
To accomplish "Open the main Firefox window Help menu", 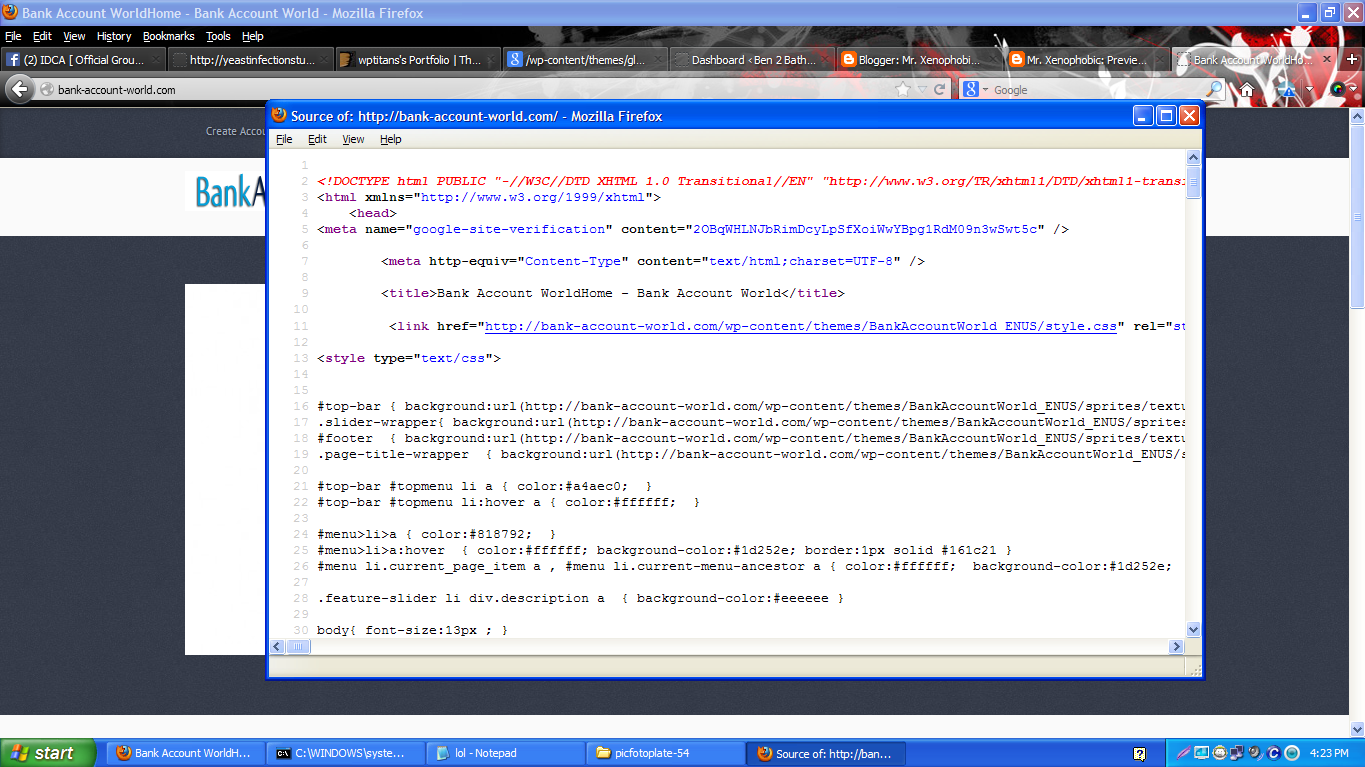I will pos(253,36).
